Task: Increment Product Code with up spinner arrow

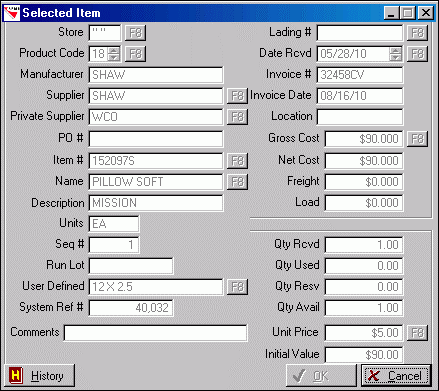Action: tap(114, 50)
